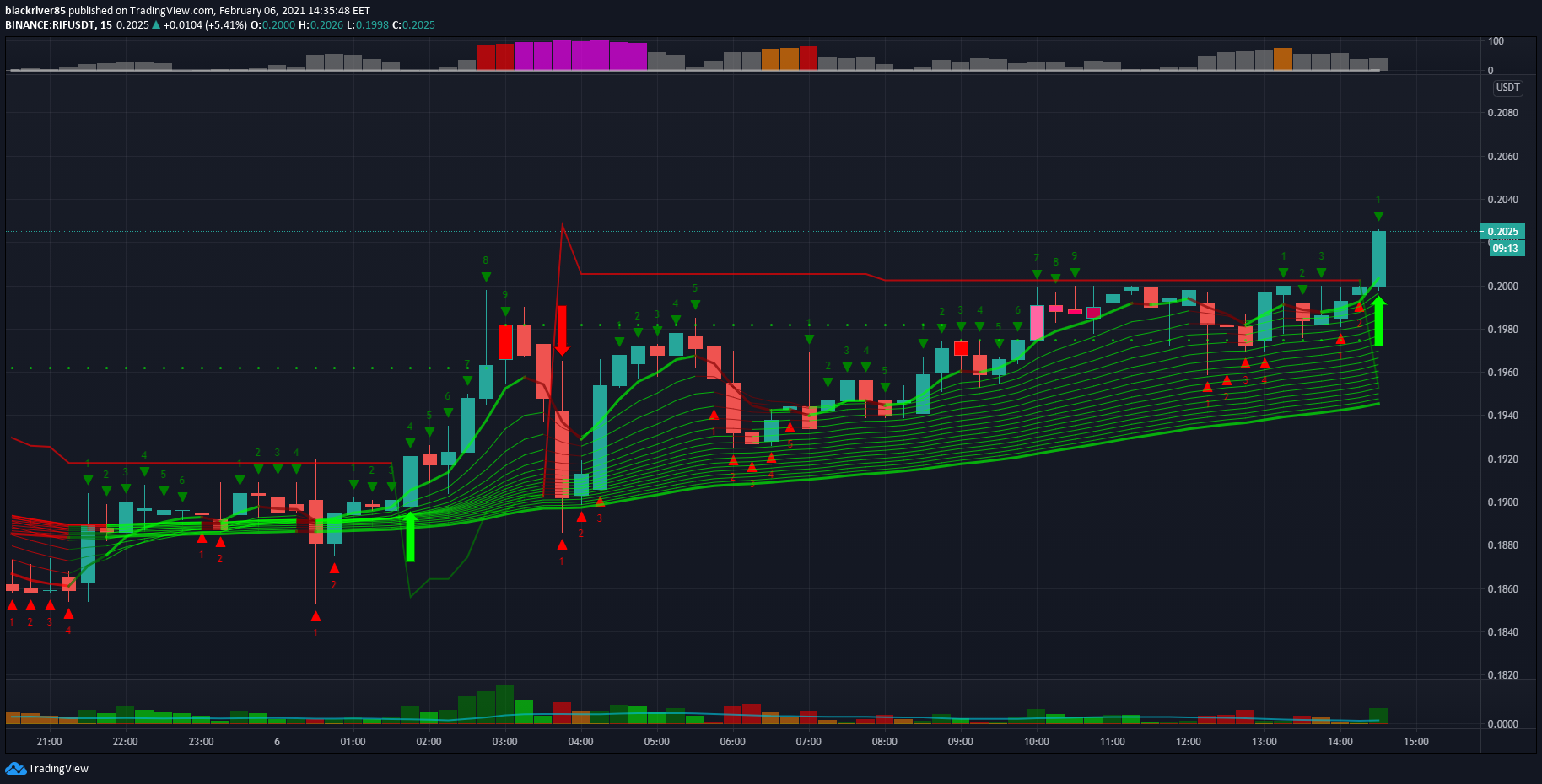The height and width of the screenshot is (784, 1542).
Task: Click the 100 label on top indicator axis
Action: click(1496, 41)
